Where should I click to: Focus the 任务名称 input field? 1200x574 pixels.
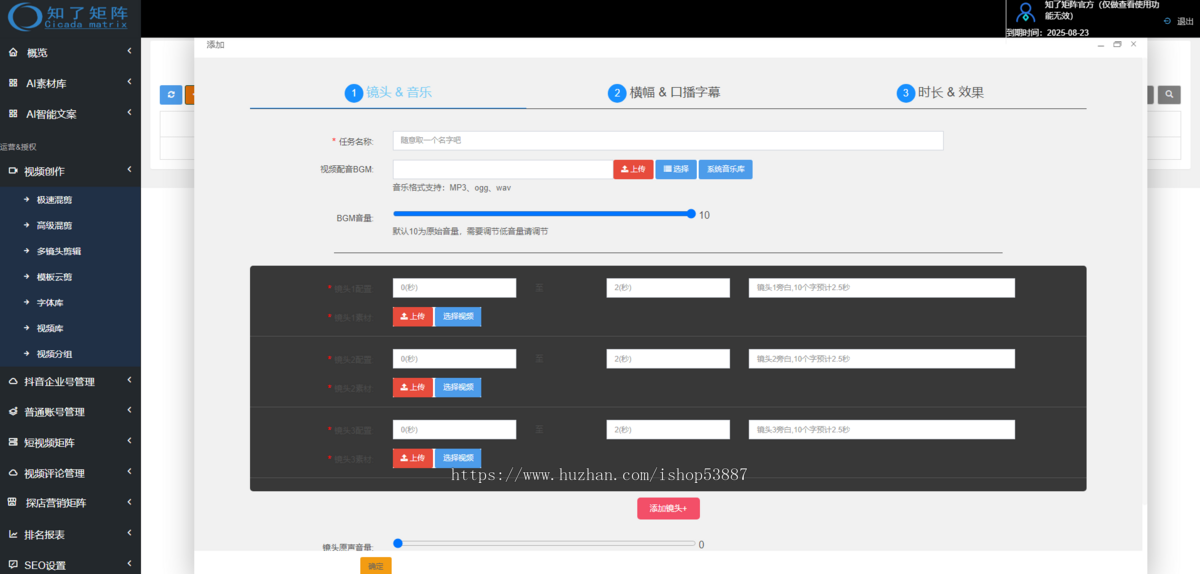point(668,141)
